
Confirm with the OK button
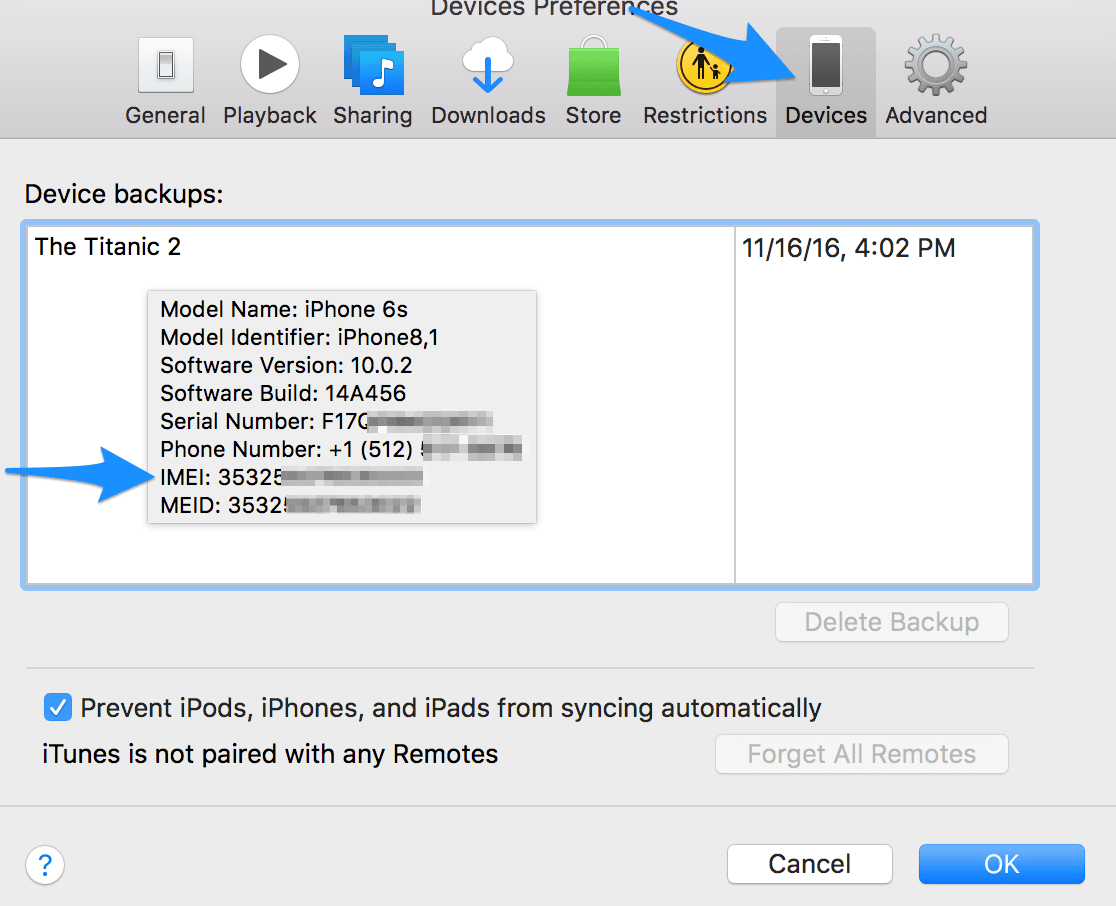[x=1001, y=863]
